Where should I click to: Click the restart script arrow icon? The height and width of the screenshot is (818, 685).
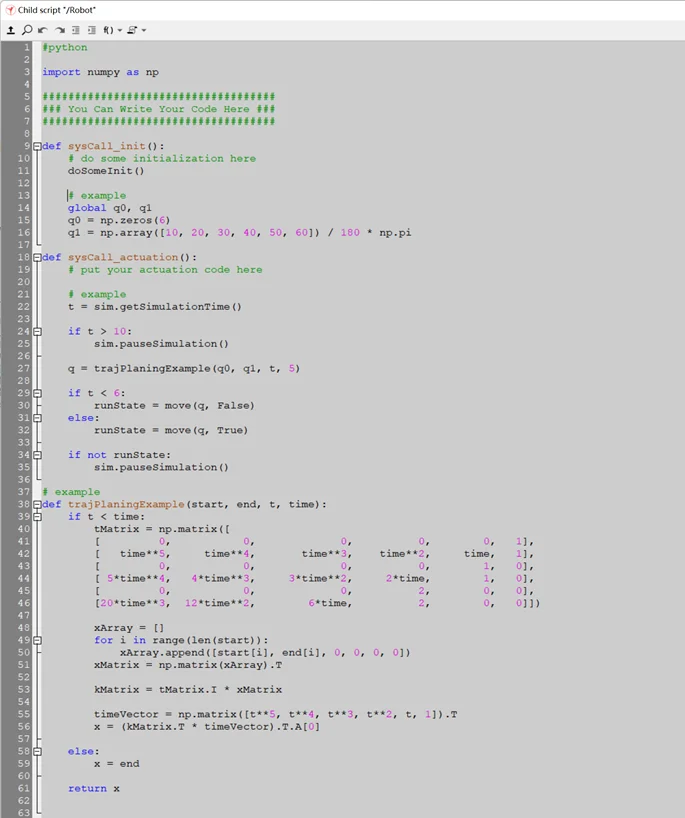[11, 30]
